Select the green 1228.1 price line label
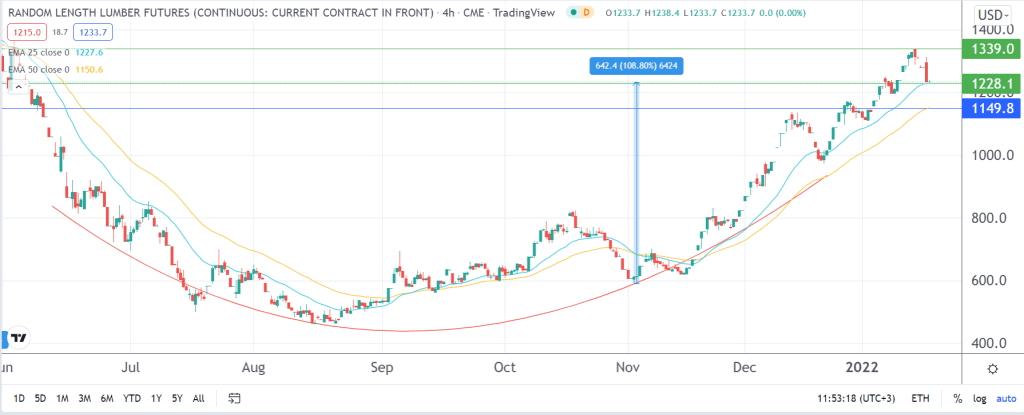The width and height of the screenshot is (1024, 415). point(991,83)
